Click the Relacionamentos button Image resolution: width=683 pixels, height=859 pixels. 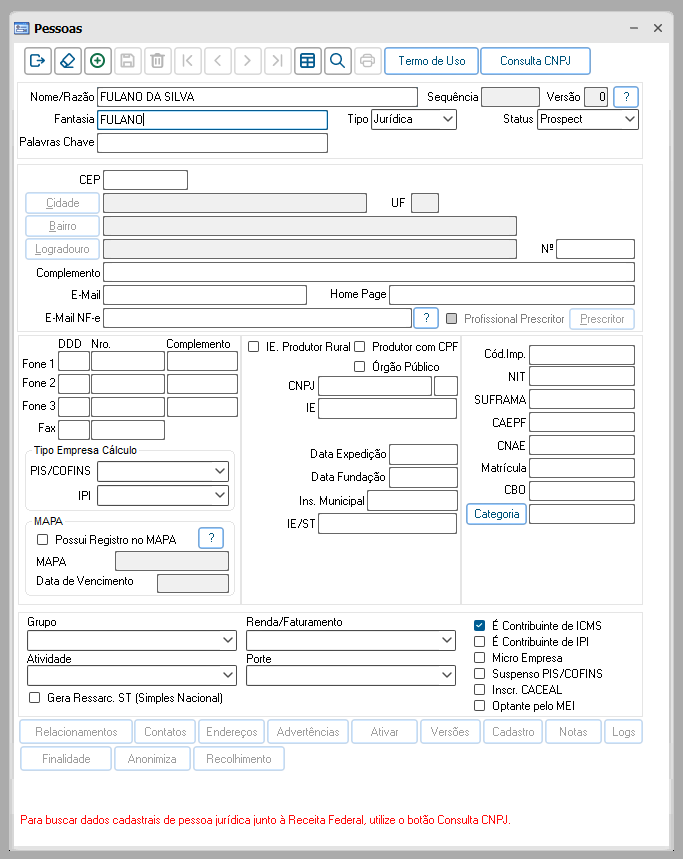[76, 732]
